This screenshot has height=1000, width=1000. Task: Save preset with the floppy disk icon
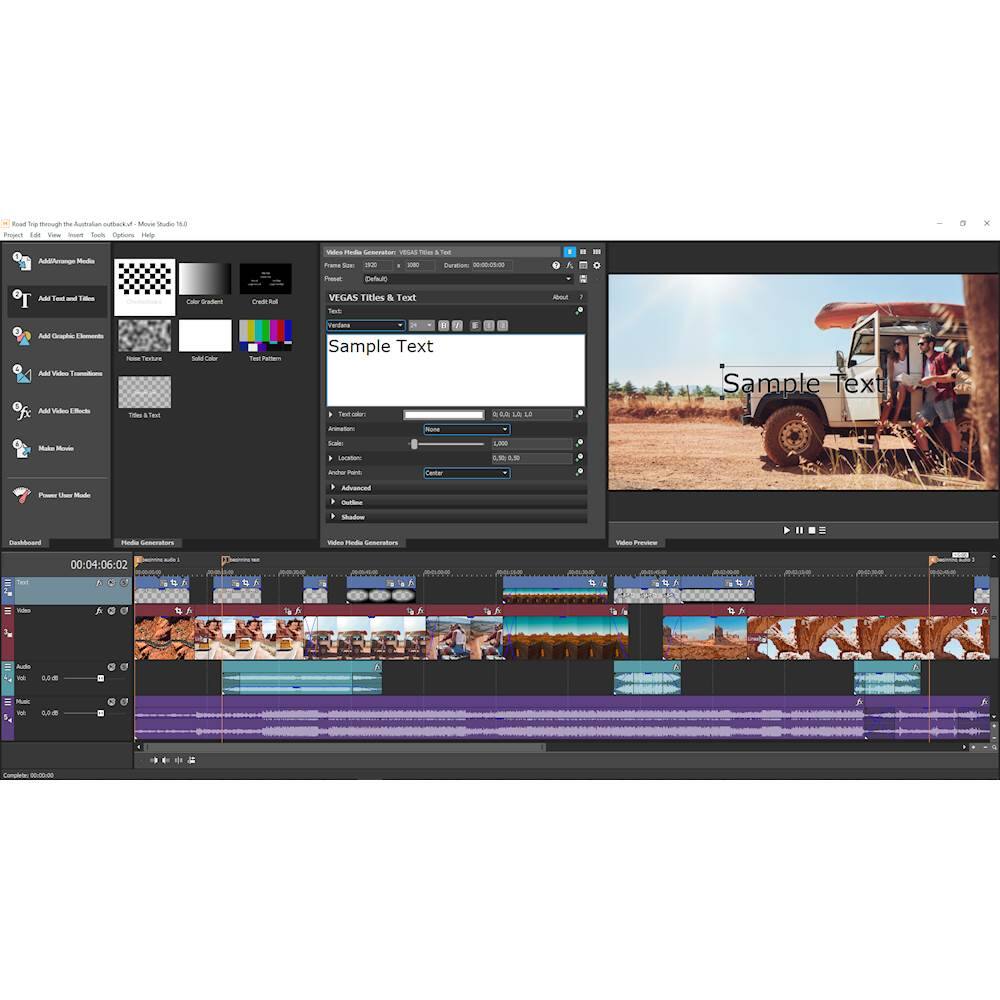pyautogui.click(x=583, y=279)
